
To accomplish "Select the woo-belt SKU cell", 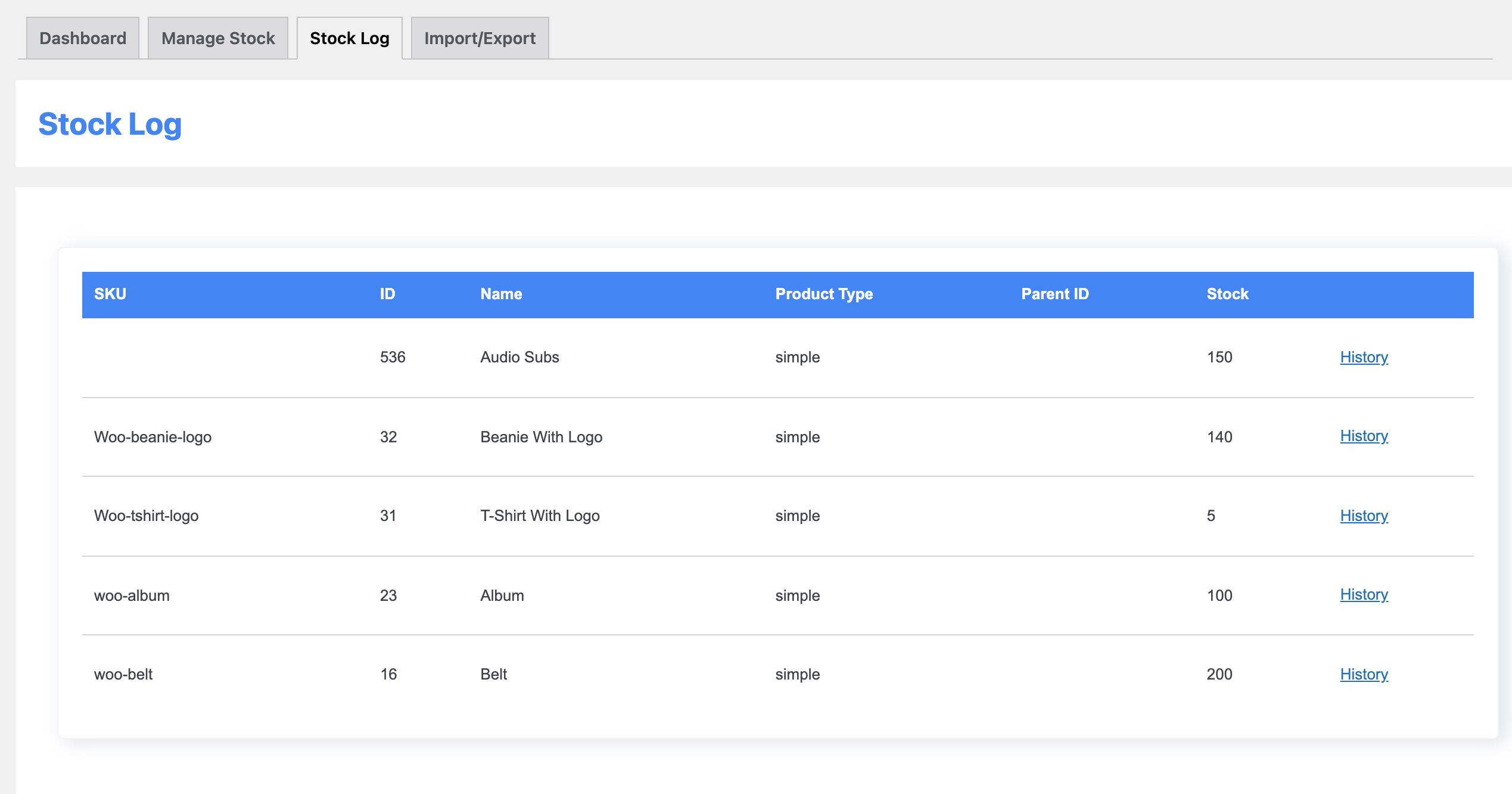I will point(123,674).
